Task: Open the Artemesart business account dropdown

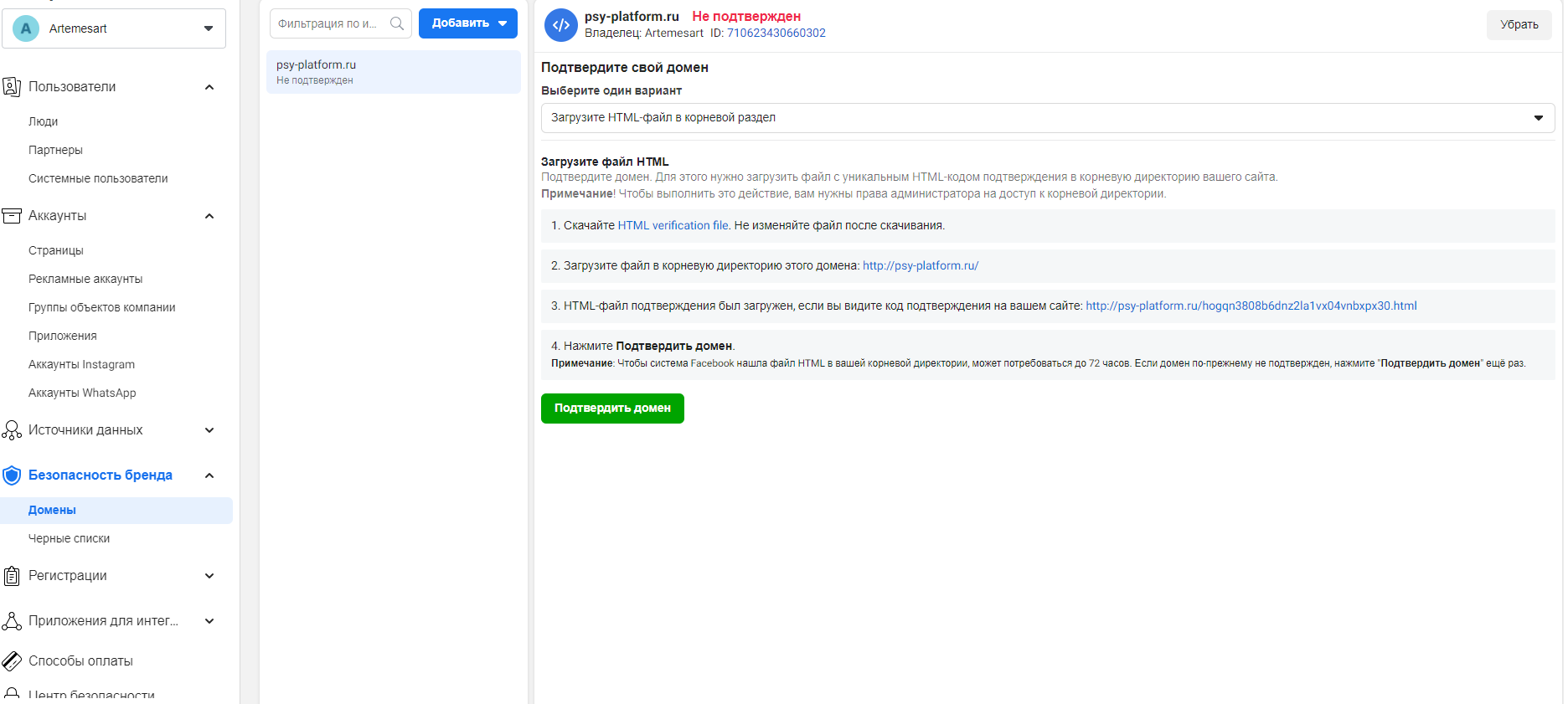Action: coord(114,28)
